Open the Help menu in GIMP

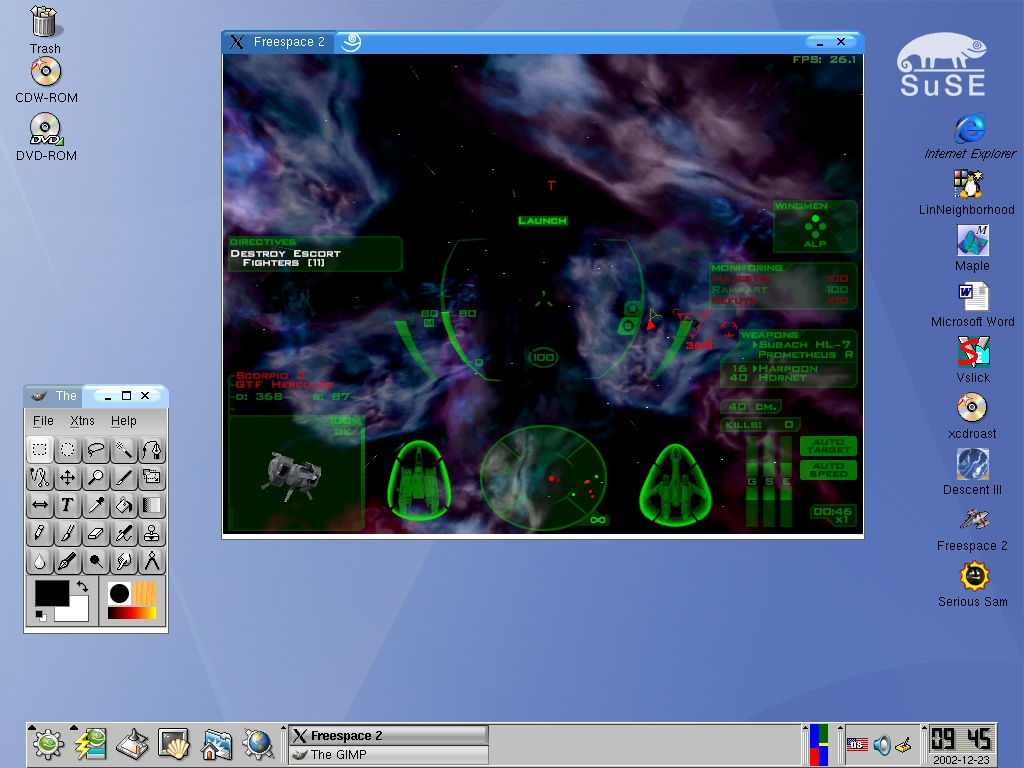123,421
